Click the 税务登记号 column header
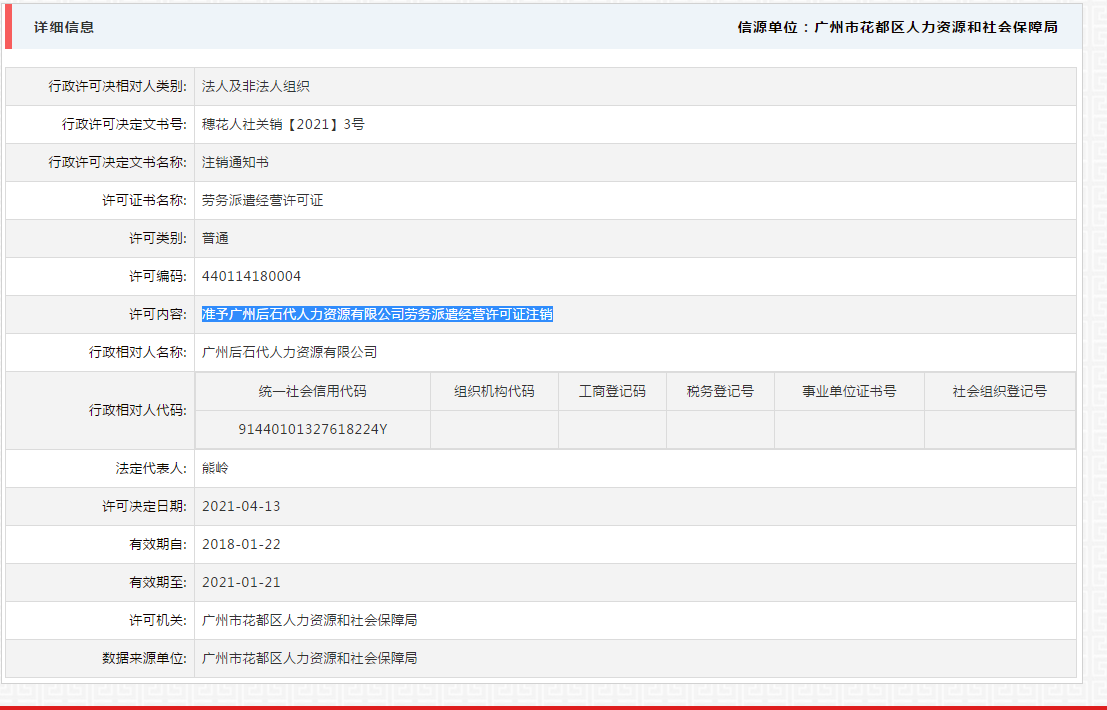1107x710 pixels. [720, 392]
